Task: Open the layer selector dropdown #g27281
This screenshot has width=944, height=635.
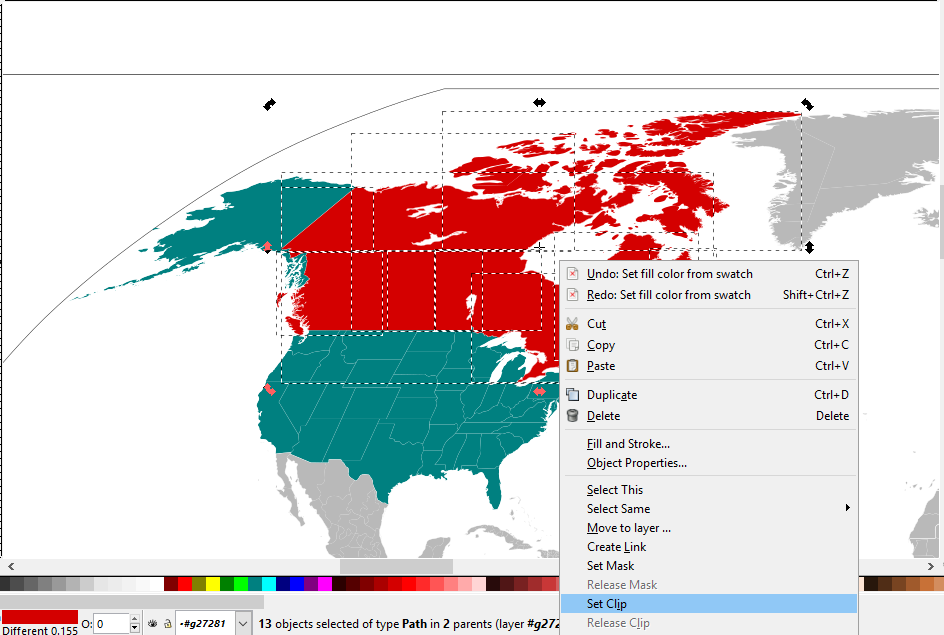Action: pos(243,623)
